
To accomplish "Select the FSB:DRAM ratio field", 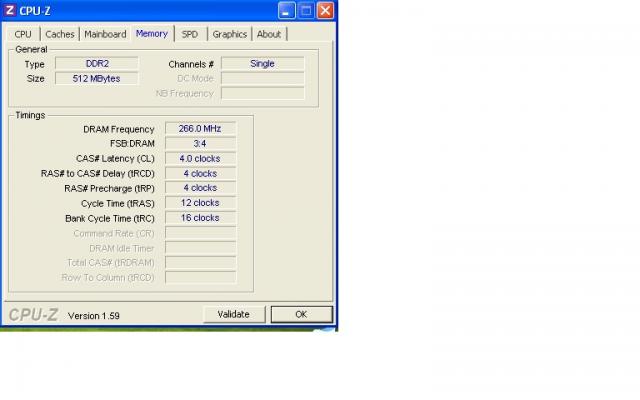I will click(x=200, y=144).
